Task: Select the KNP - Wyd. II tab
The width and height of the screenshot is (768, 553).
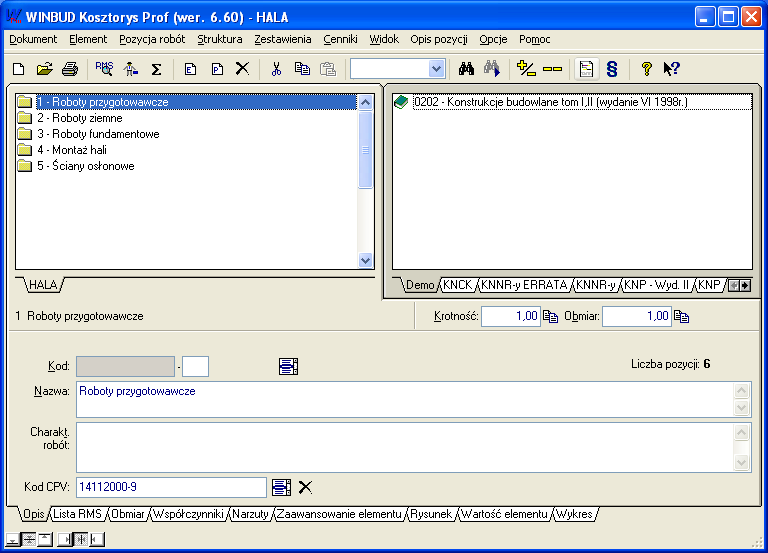Action: click(x=657, y=285)
